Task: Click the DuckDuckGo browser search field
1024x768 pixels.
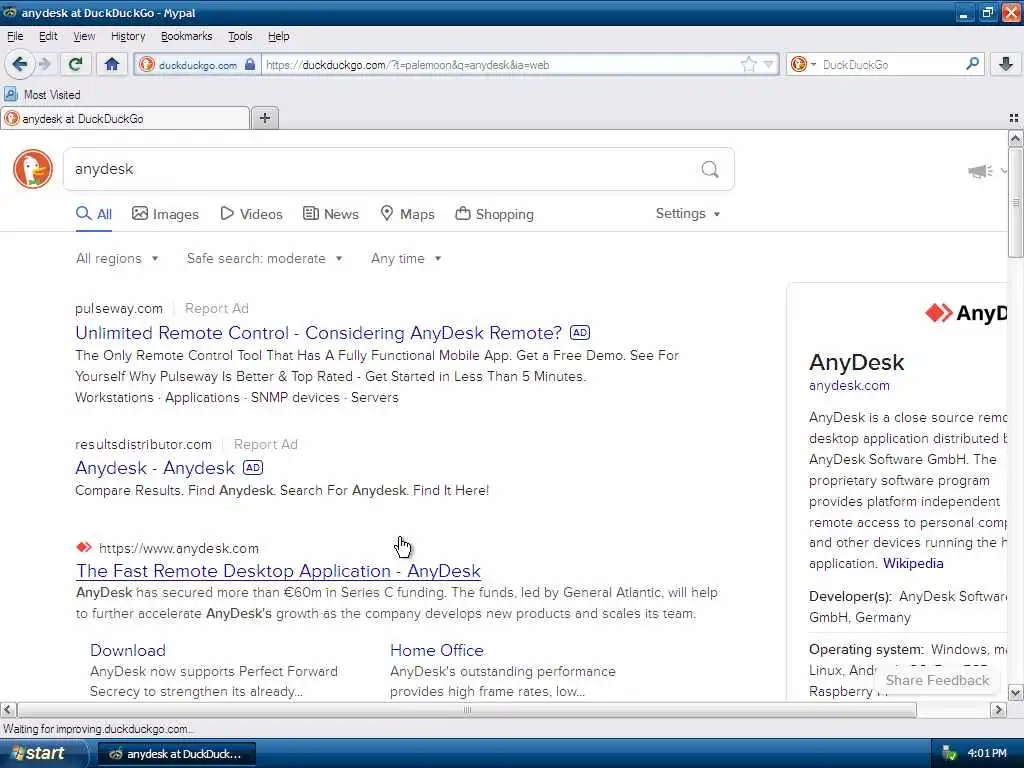Action: [891, 65]
